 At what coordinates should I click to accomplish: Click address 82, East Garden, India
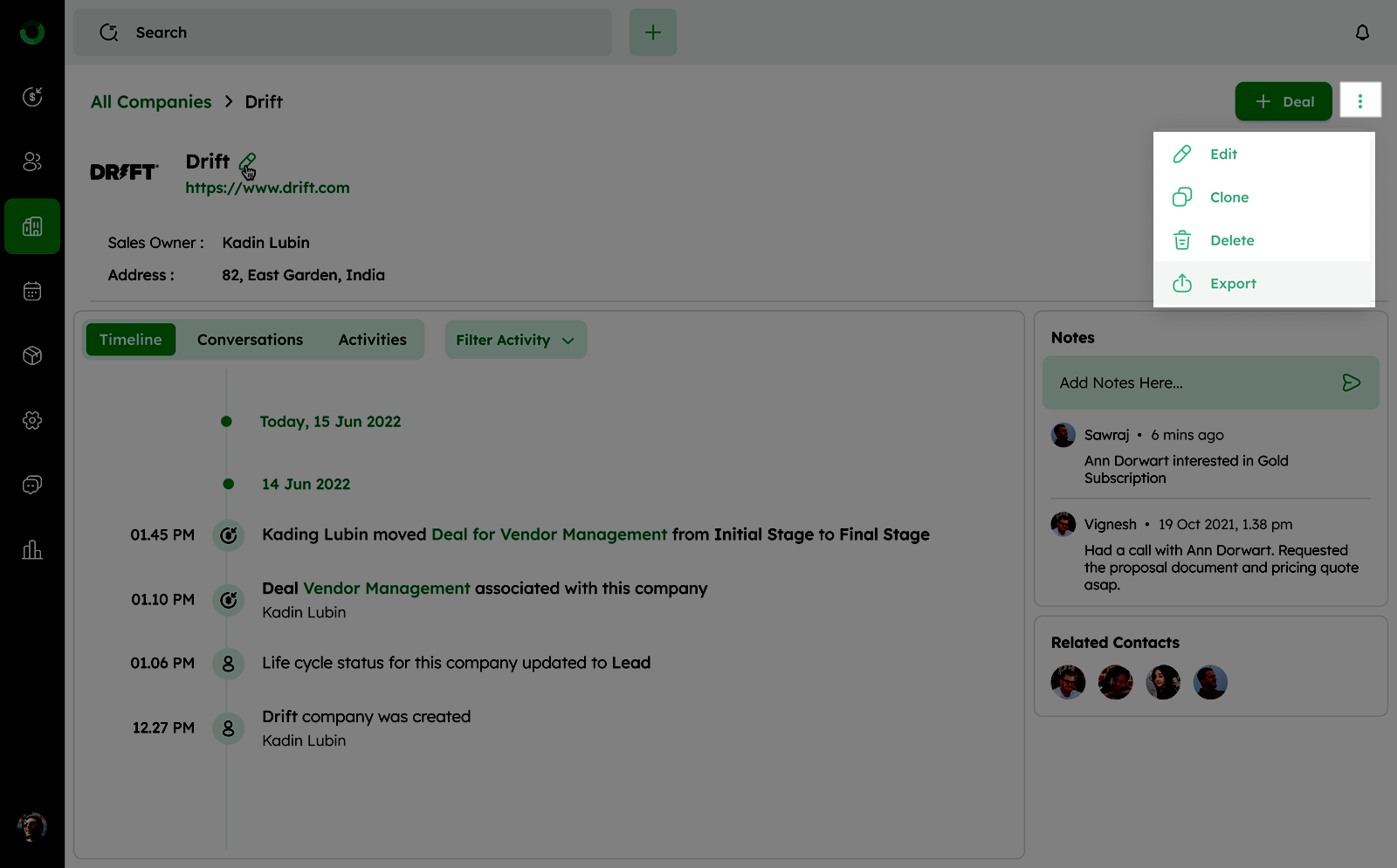(x=303, y=275)
